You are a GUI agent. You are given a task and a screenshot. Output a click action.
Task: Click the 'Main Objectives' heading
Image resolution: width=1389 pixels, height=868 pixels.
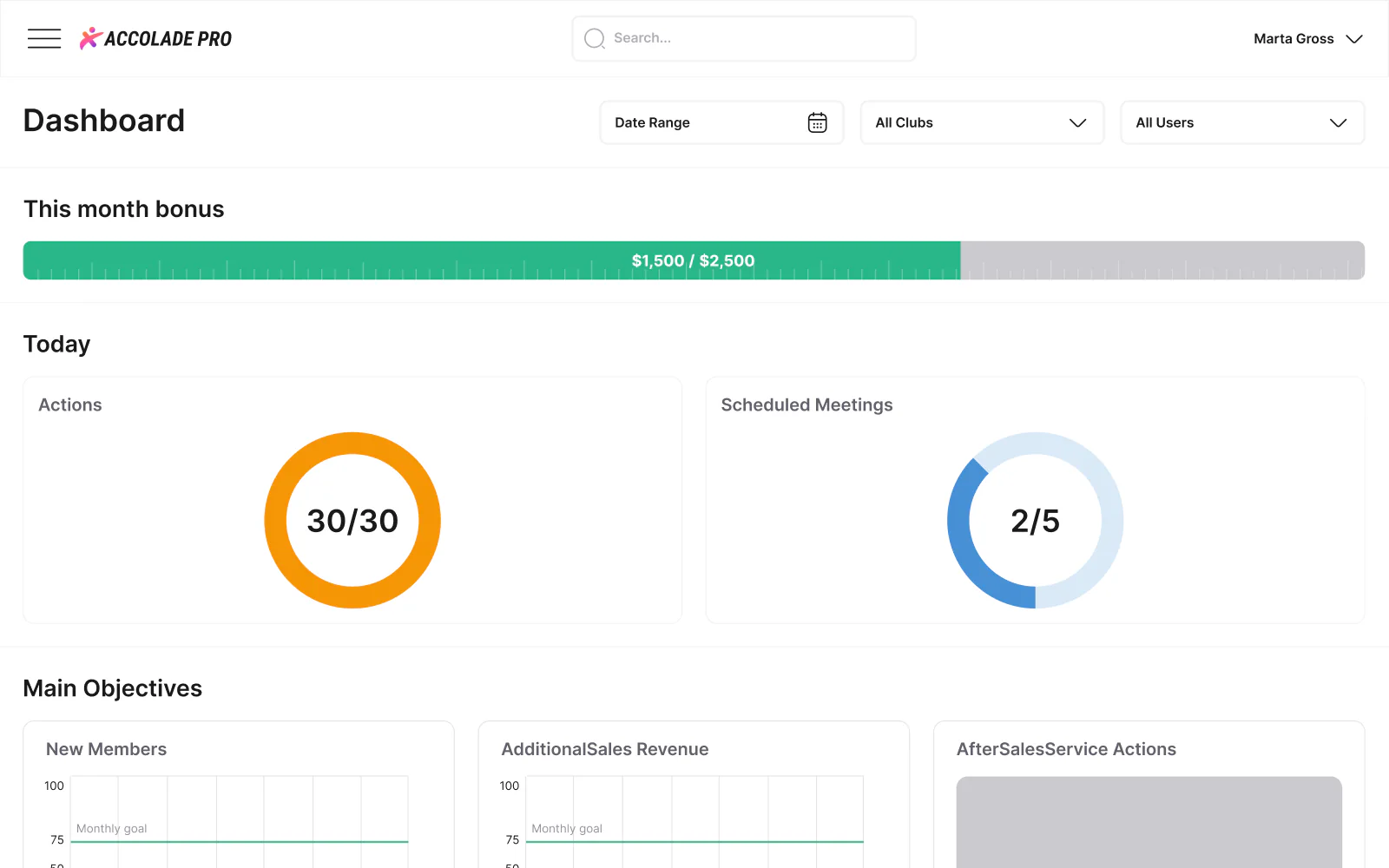pyautogui.click(x=113, y=688)
